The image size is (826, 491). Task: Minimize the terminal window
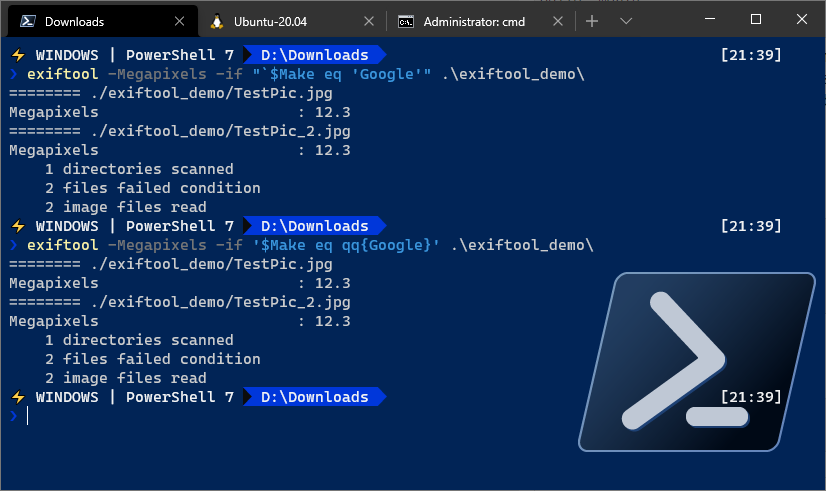click(x=710, y=19)
